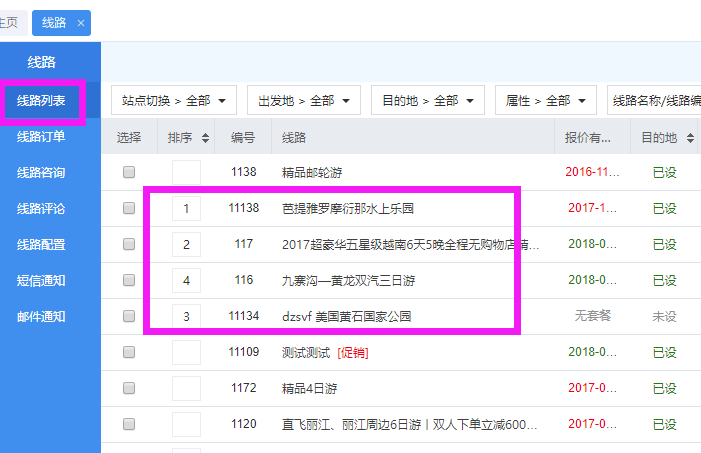701x453 pixels.
Task: Select 短信通知 from sidebar
Action: pos(41,281)
